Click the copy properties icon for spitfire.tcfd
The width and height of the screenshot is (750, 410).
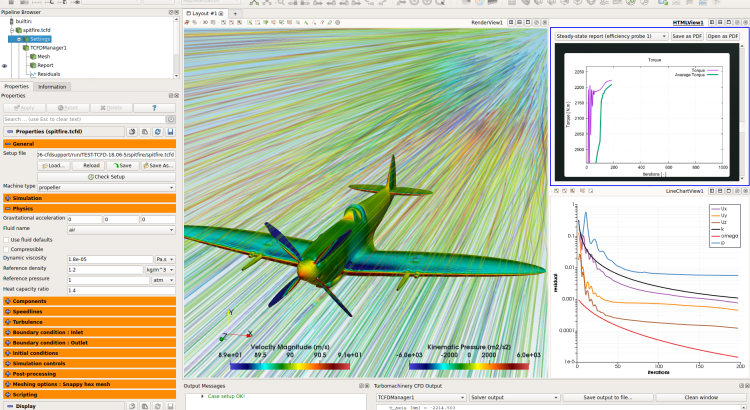(x=132, y=132)
